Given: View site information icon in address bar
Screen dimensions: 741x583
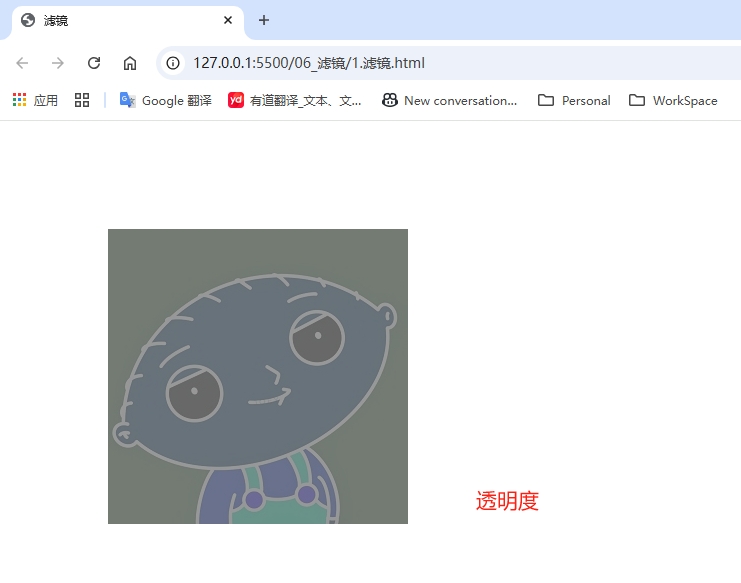Looking at the screenshot, I should [173, 63].
